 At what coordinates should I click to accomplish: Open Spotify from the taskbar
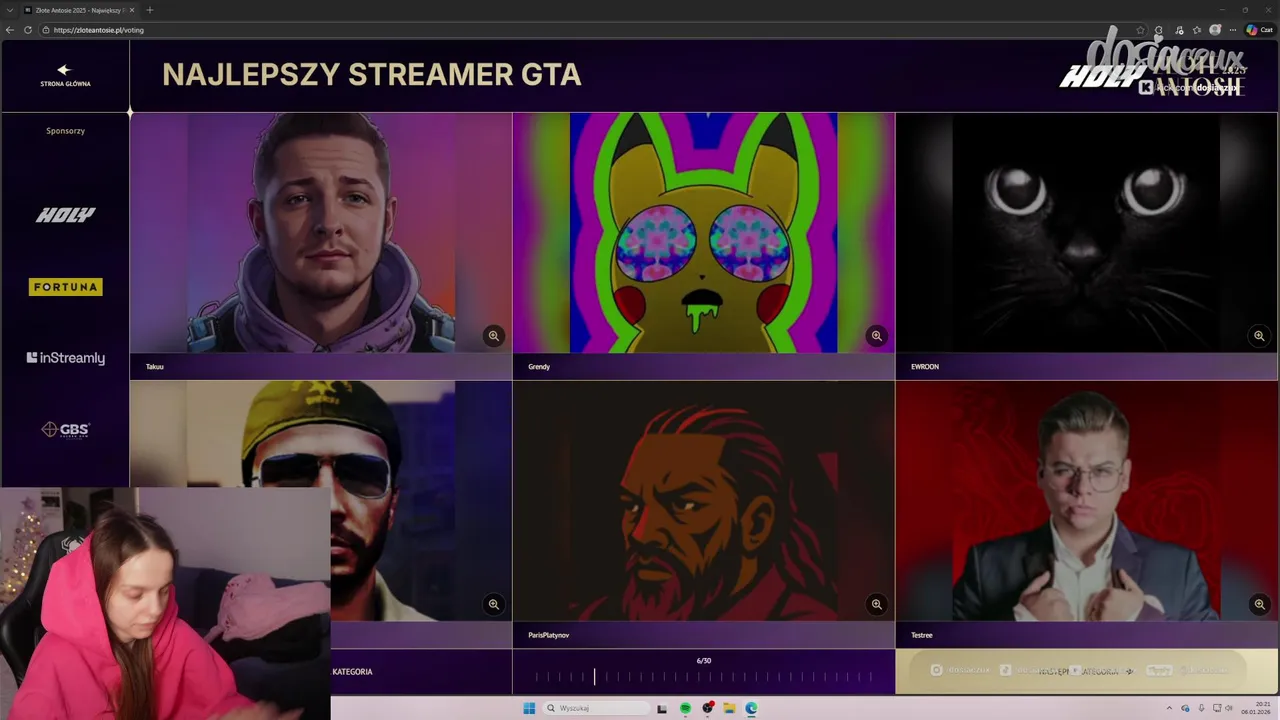685,708
